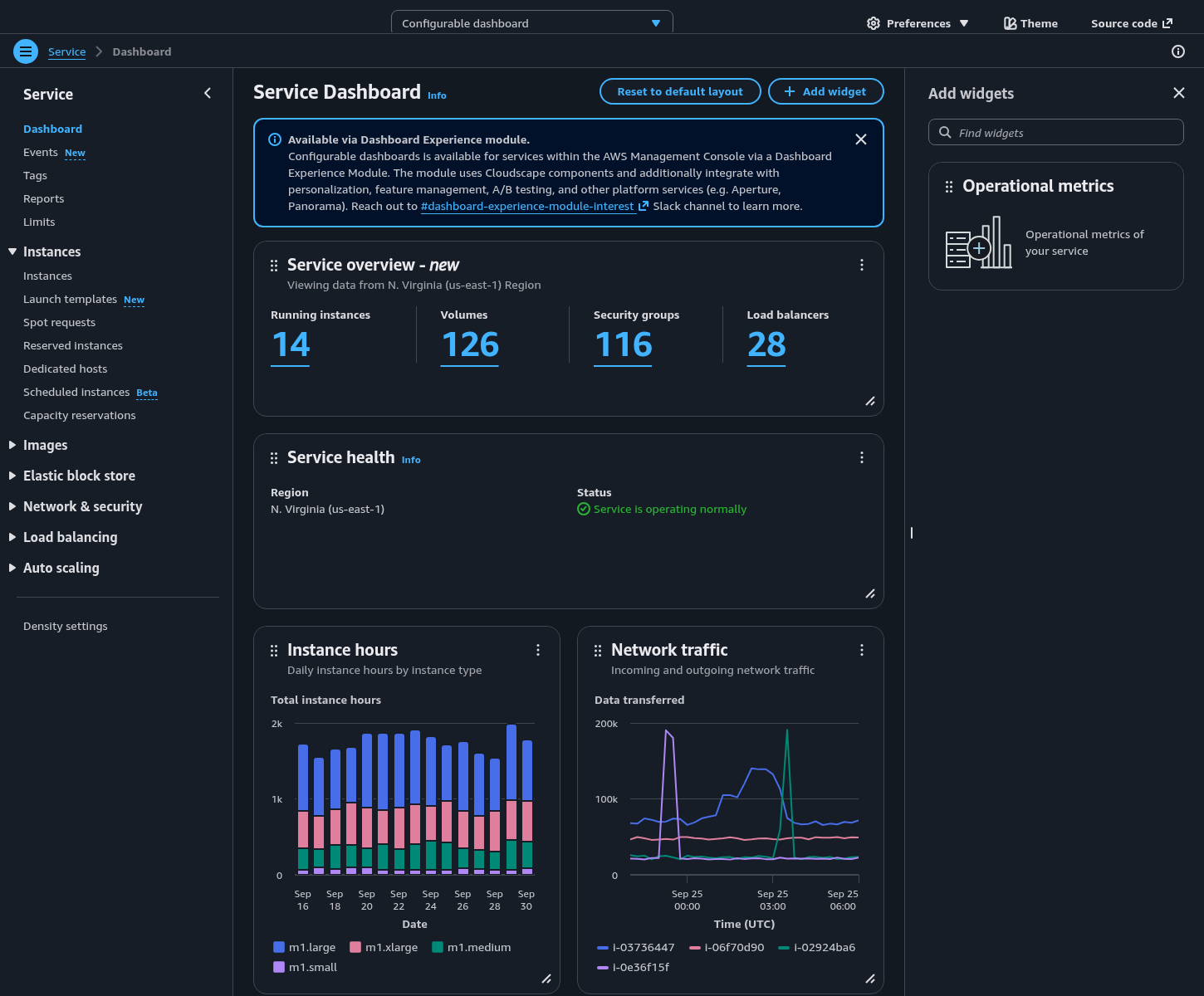
Task: Expand the Network & security section
Action: pos(82,507)
